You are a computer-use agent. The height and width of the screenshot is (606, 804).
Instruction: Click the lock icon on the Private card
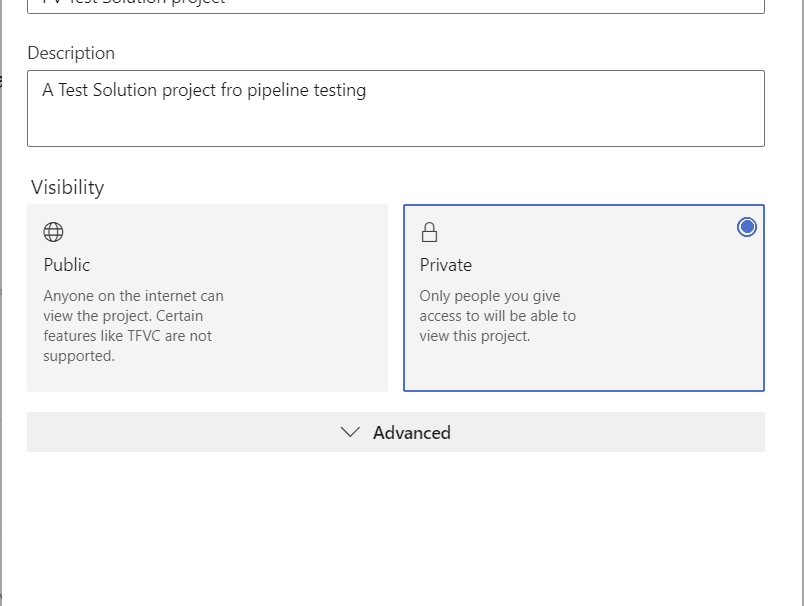click(429, 232)
